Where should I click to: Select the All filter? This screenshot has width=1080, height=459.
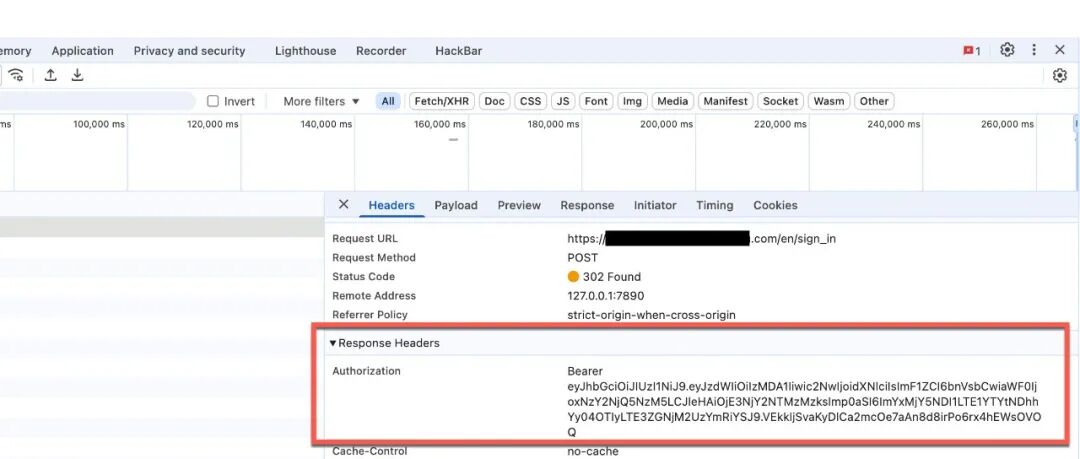coord(388,101)
